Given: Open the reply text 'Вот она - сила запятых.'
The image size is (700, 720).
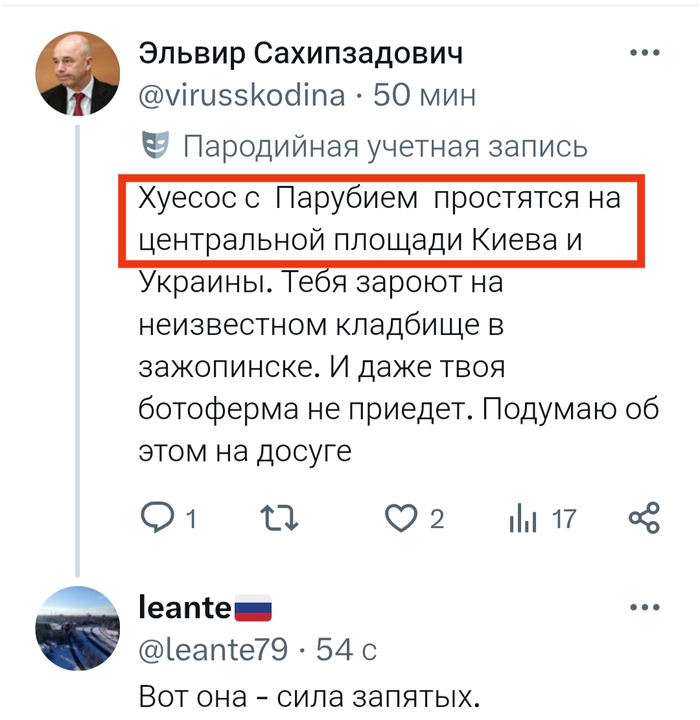Looking at the screenshot, I should point(310,696).
